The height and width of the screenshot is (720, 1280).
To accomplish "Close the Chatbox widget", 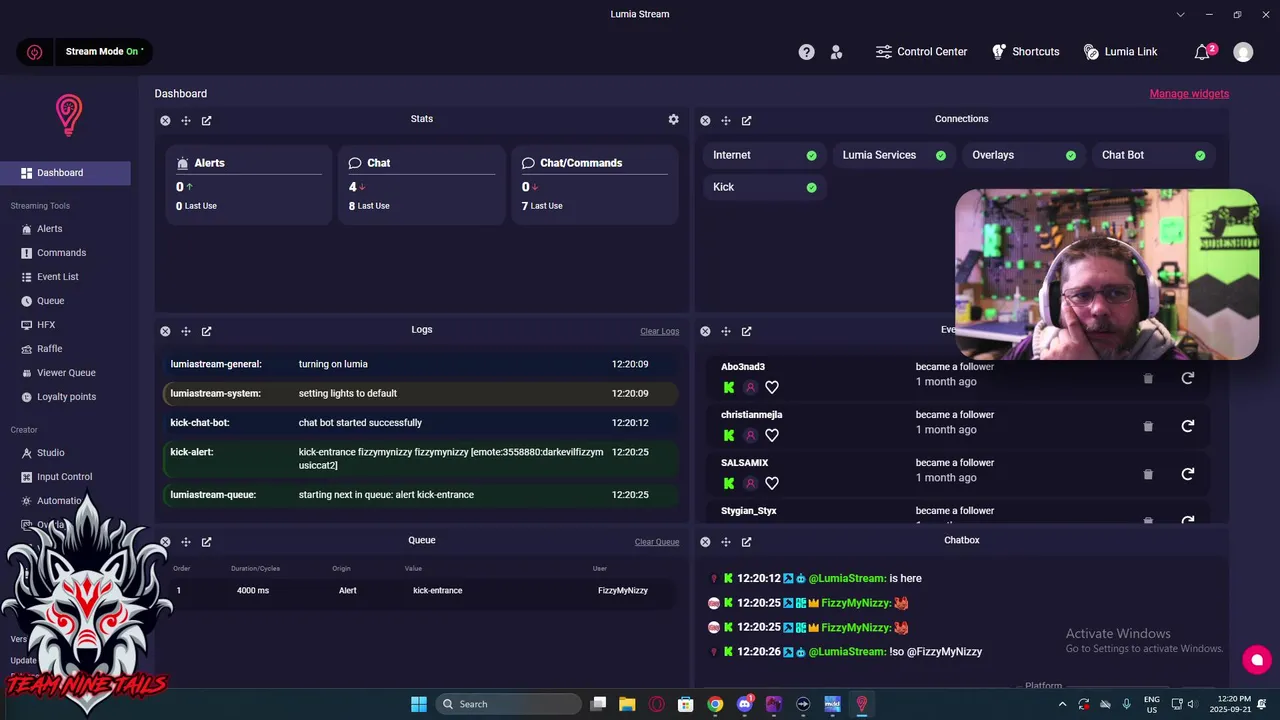I will pos(705,542).
